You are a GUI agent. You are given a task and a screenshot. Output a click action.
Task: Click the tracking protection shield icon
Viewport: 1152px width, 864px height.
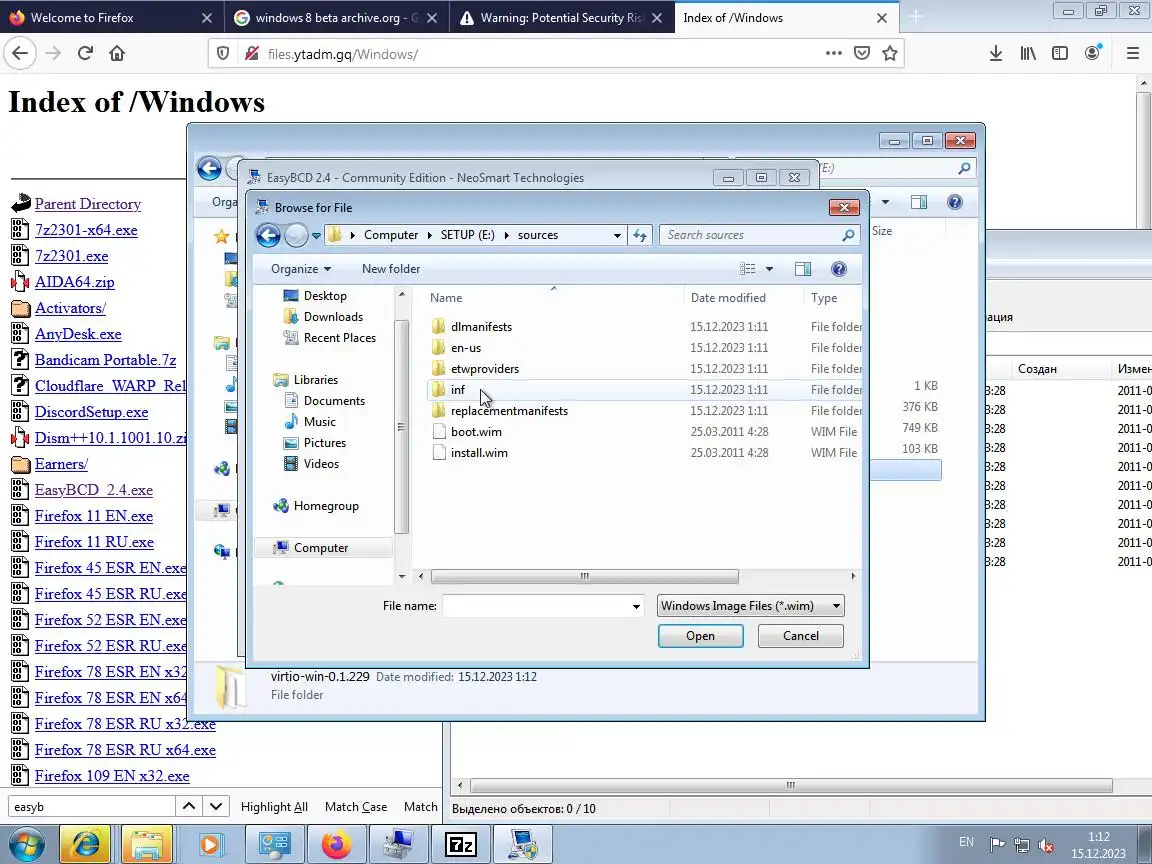tap(223, 54)
